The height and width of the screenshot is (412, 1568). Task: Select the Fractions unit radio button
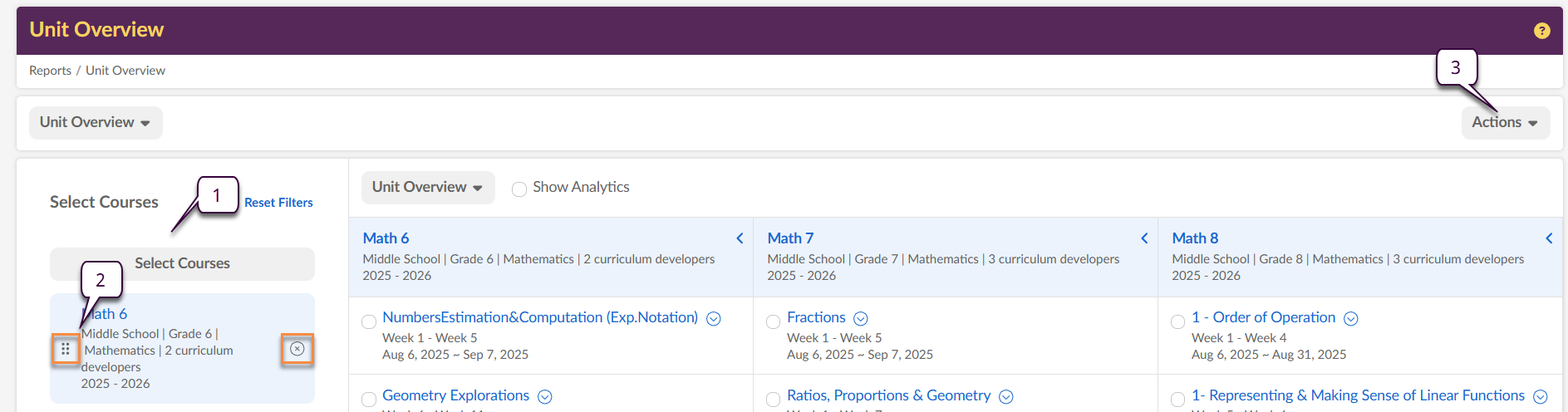point(773,321)
